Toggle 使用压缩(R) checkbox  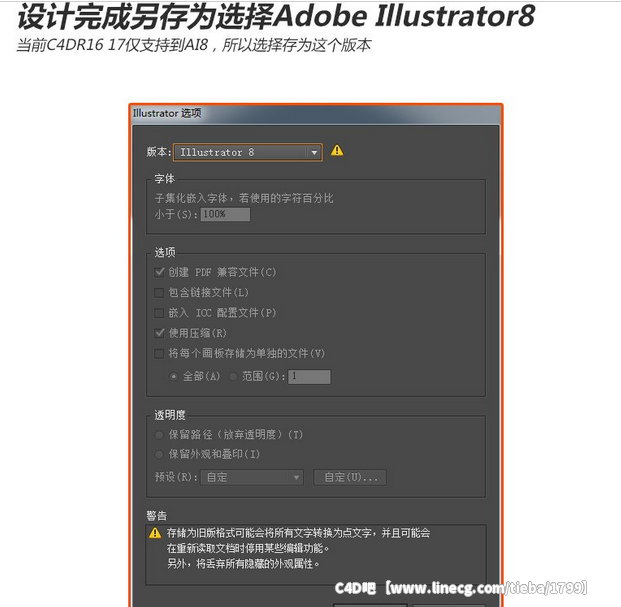pyautogui.click(x=159, y=333)
